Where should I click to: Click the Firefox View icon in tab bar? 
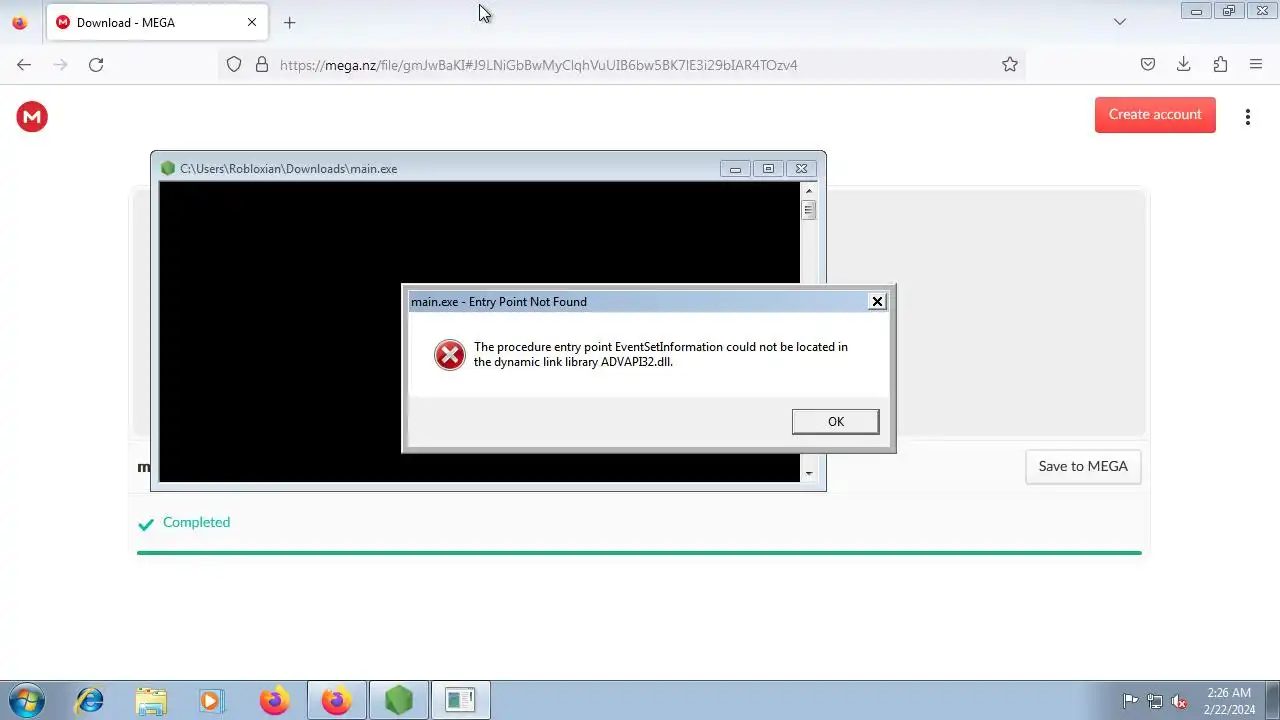(x=20, y=22)
